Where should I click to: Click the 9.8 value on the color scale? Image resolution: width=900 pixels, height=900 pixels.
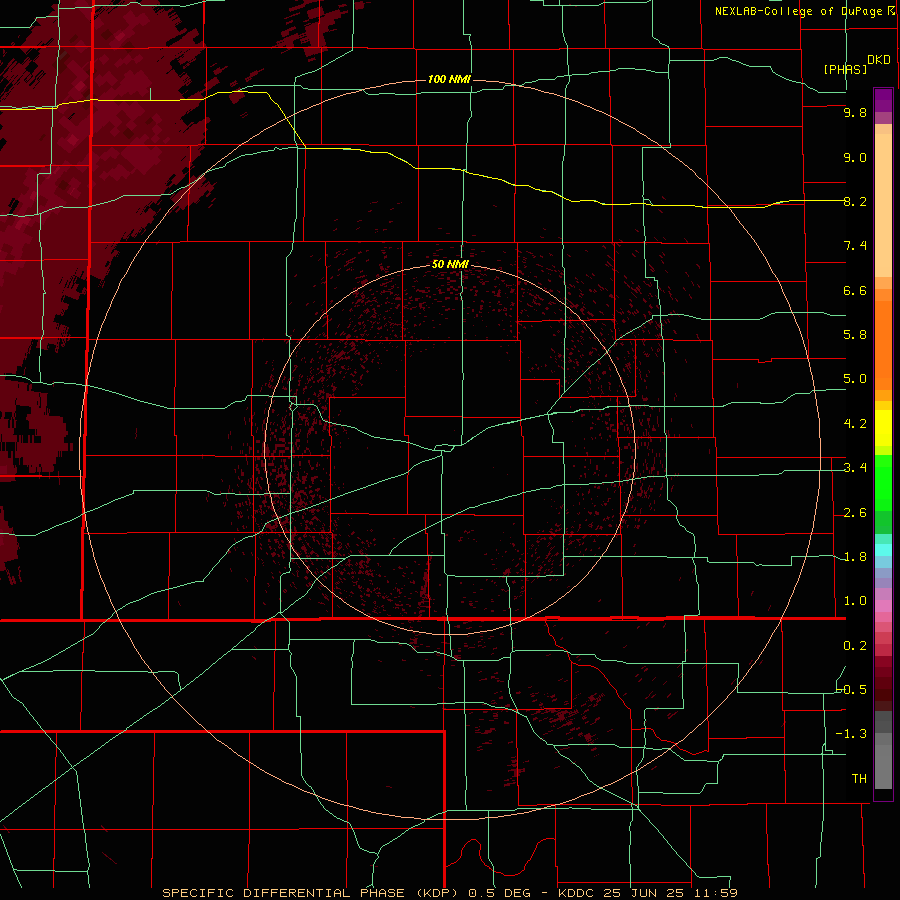855,112
